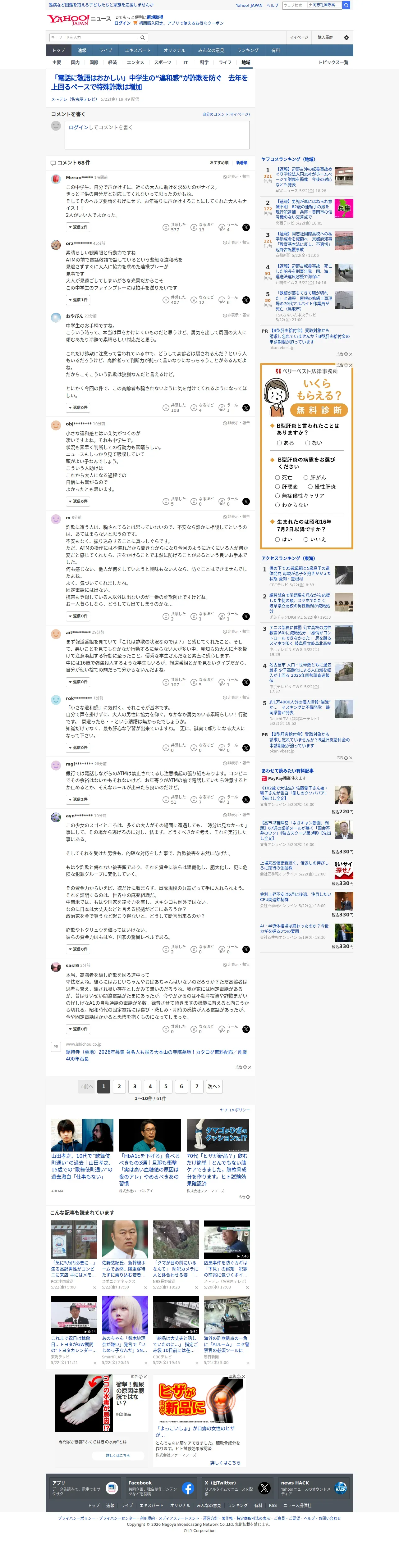
Task: Click the keyword search input field
Action: click(93, 37)
